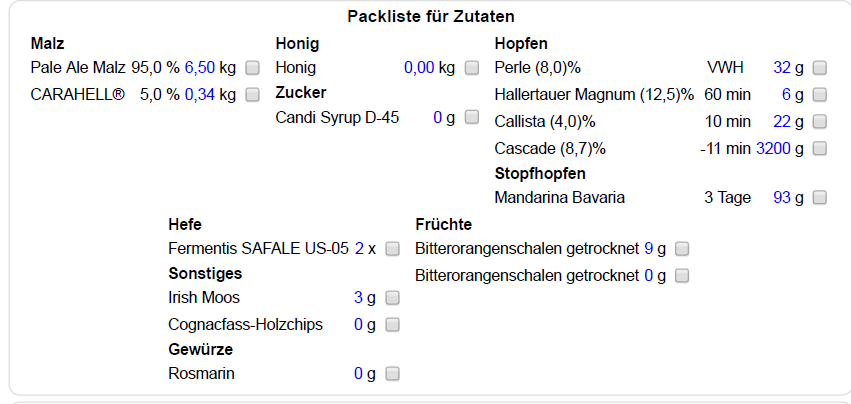Check the Pale Ale Malz checkbox

[253, 68]
